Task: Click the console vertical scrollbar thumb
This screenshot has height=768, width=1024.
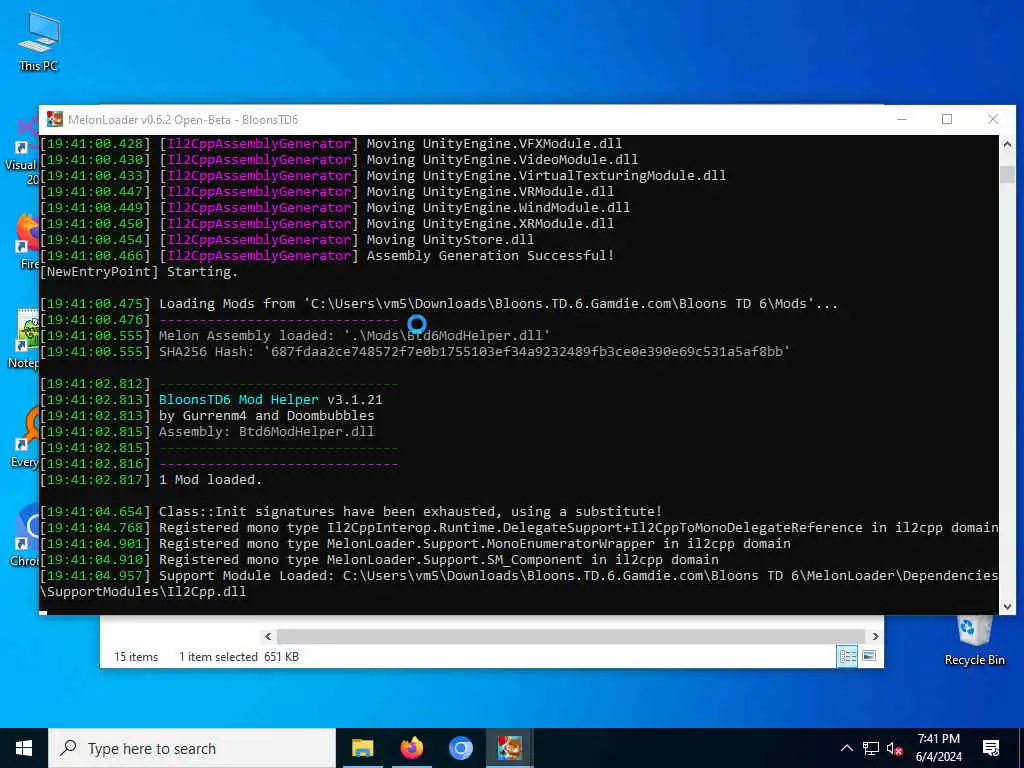Action: pyautogui.click(x=1007, y=174)
